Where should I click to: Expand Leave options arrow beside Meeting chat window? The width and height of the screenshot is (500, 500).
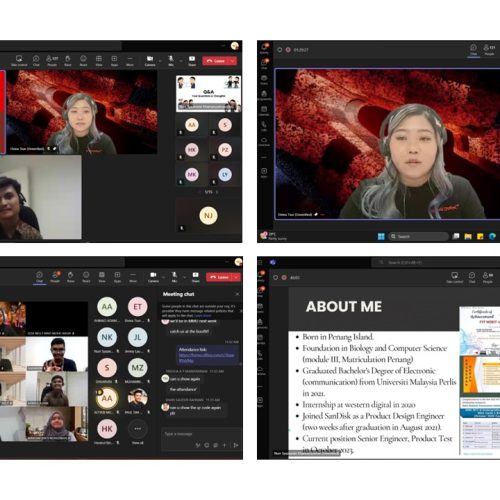(x=236, y=277)
